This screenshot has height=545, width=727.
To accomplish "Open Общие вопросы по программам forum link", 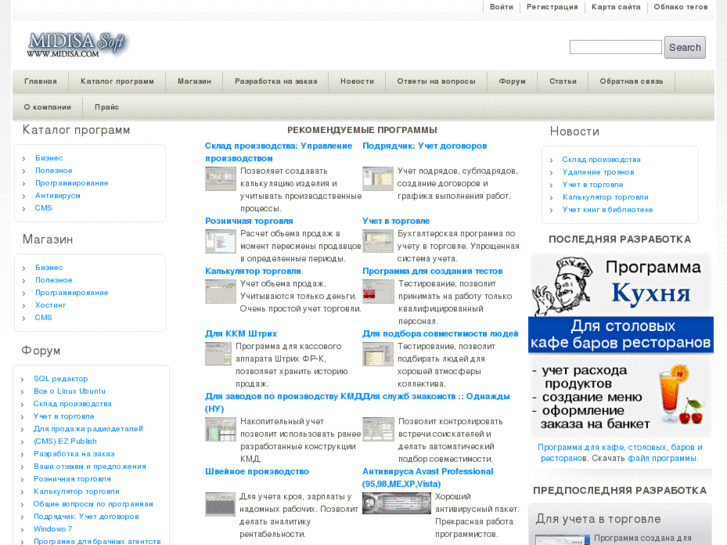I will pos(93,504).
